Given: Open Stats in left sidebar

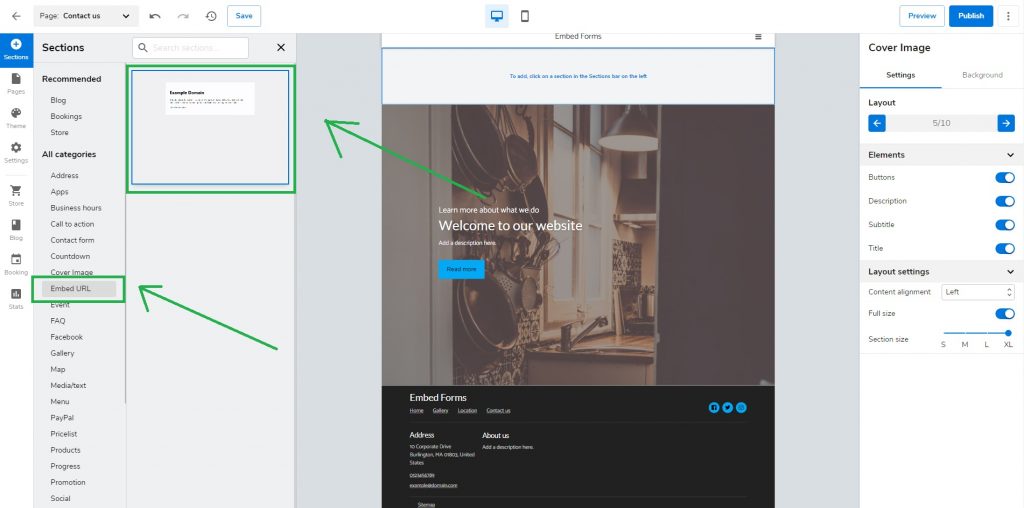Looking at the screenshot, I should (16, 298).
